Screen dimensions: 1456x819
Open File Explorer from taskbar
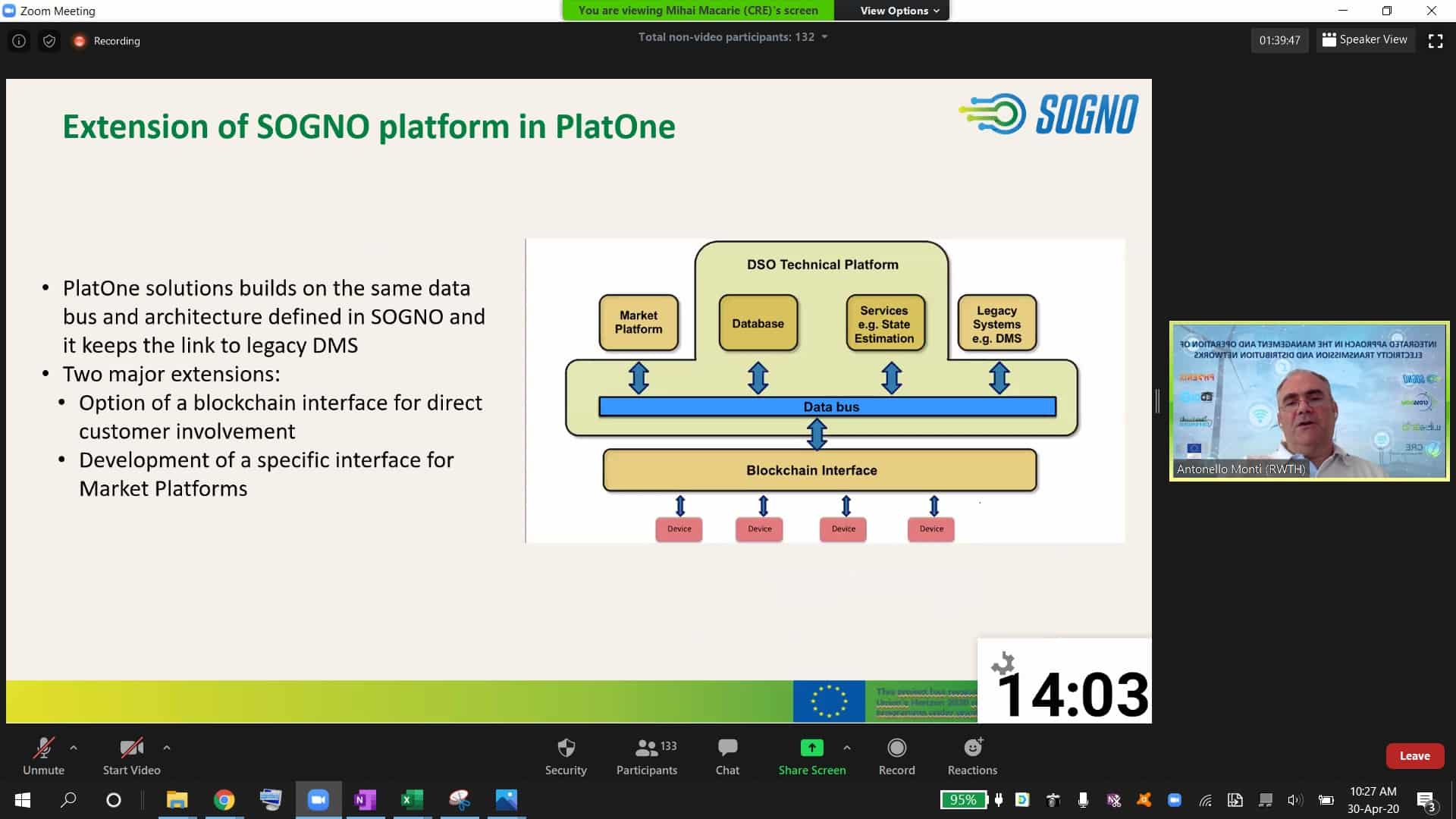coord(177,800)
